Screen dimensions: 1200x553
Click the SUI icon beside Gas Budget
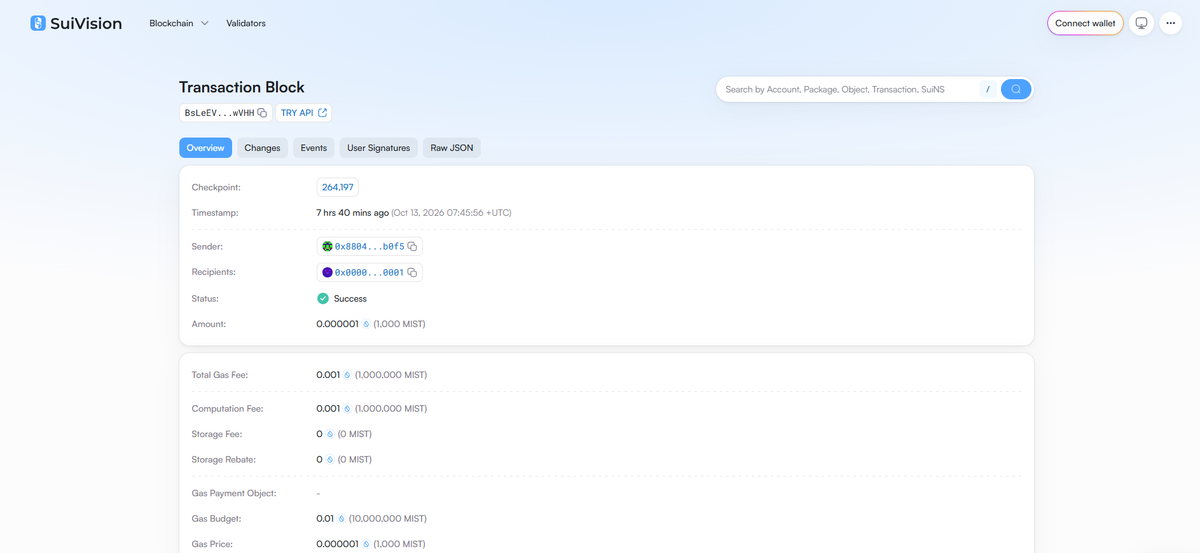pyautogui.click(x=341, y=519)
